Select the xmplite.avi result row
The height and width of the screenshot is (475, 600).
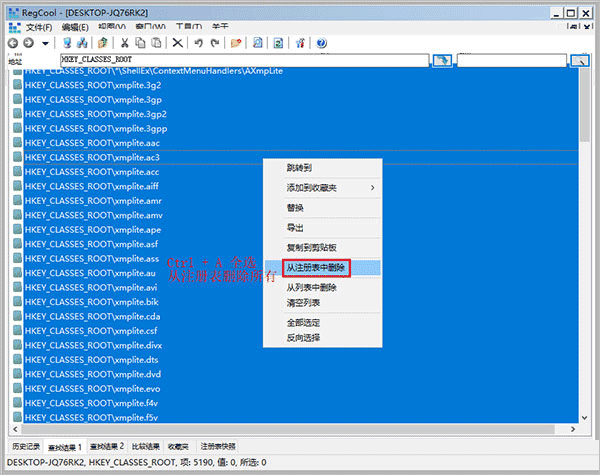(x=301, y=287)
